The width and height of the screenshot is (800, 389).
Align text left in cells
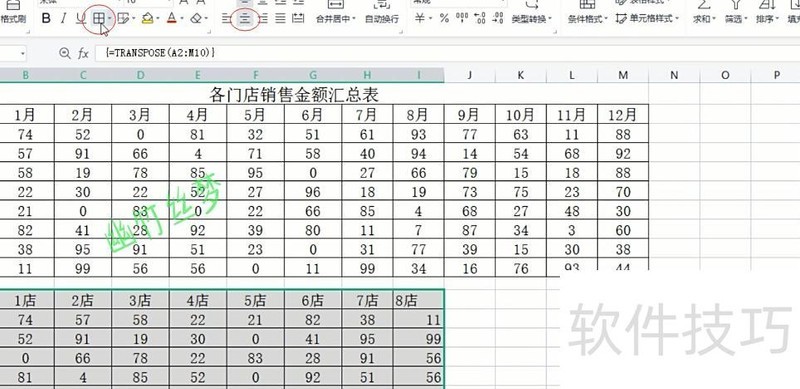pyautogui.click(x=227, y=19)
